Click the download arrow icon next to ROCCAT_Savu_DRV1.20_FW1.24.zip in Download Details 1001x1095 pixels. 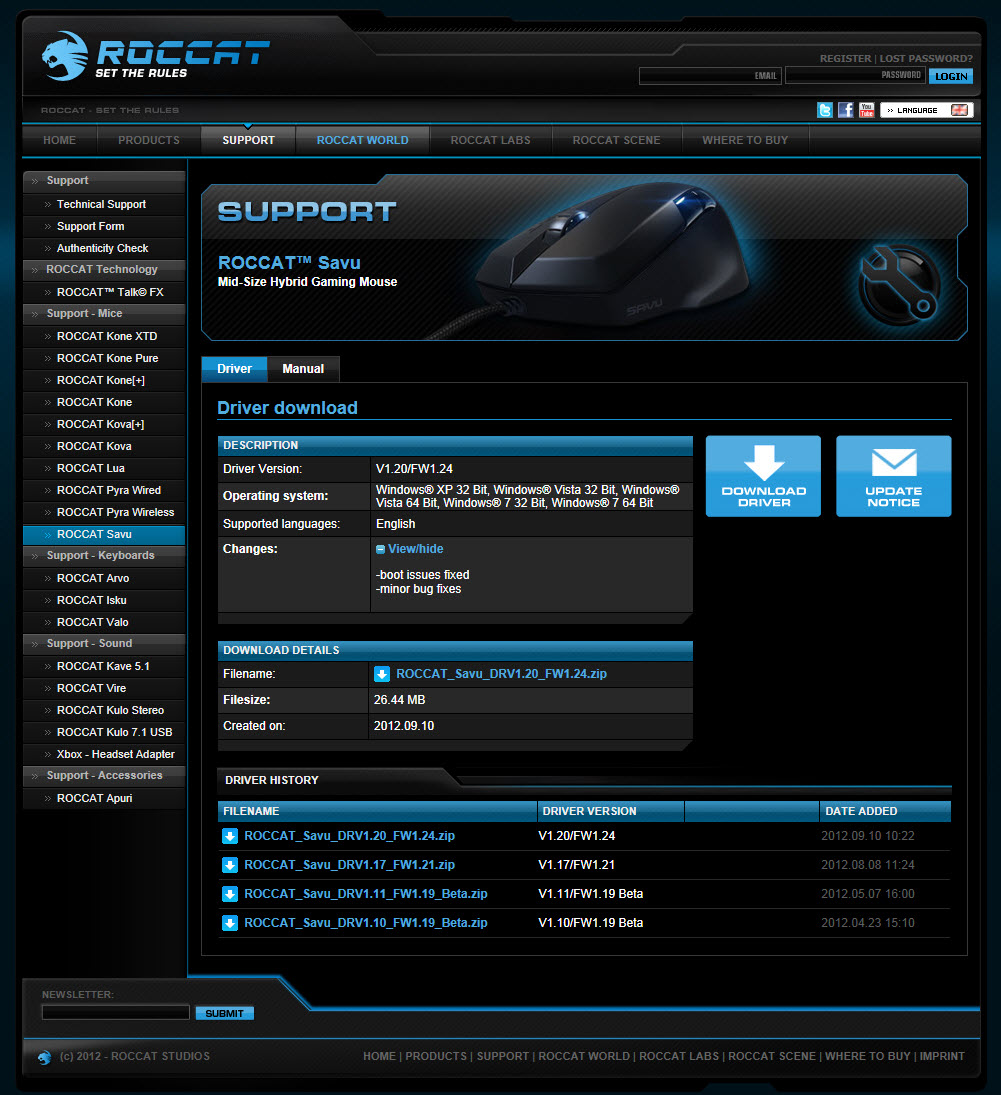pyautogui.click(x=382, y=674)
